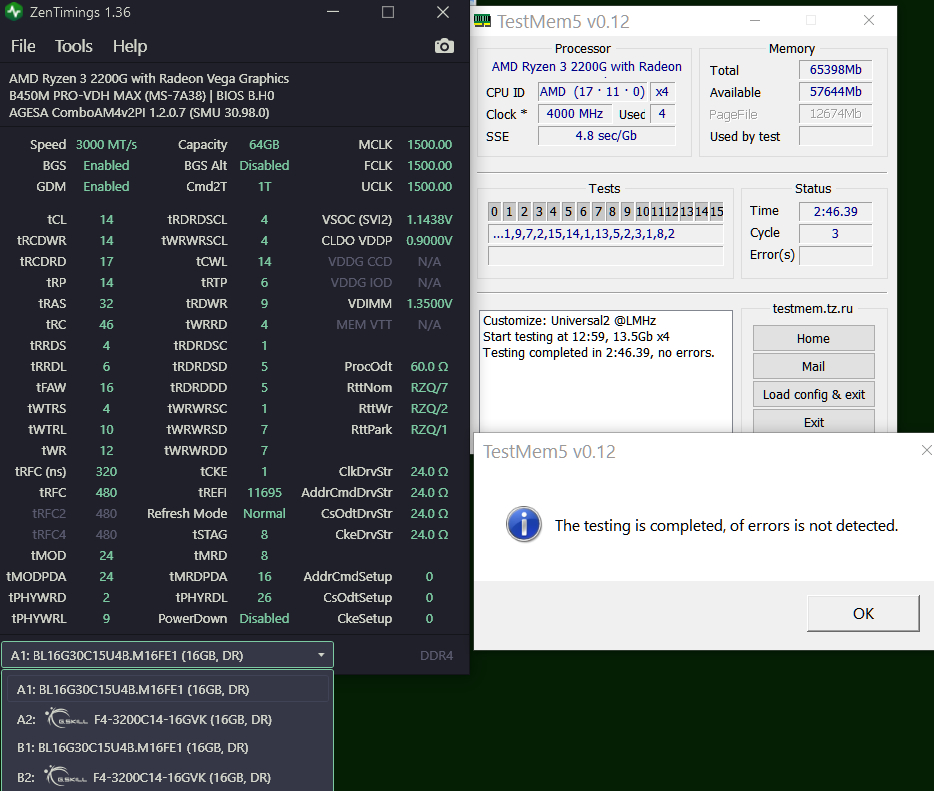The width and height of the screenshot is (934, 791).
Task: Click the Capacity value 64GB
Action: point(264,145)
